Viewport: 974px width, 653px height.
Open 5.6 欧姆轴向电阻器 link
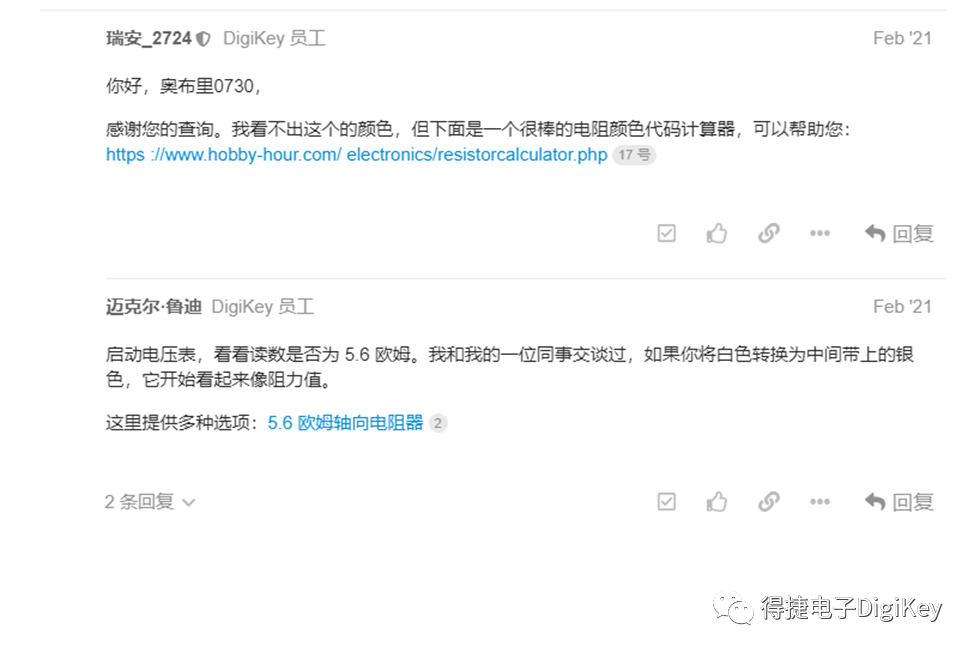coord(345,423)
